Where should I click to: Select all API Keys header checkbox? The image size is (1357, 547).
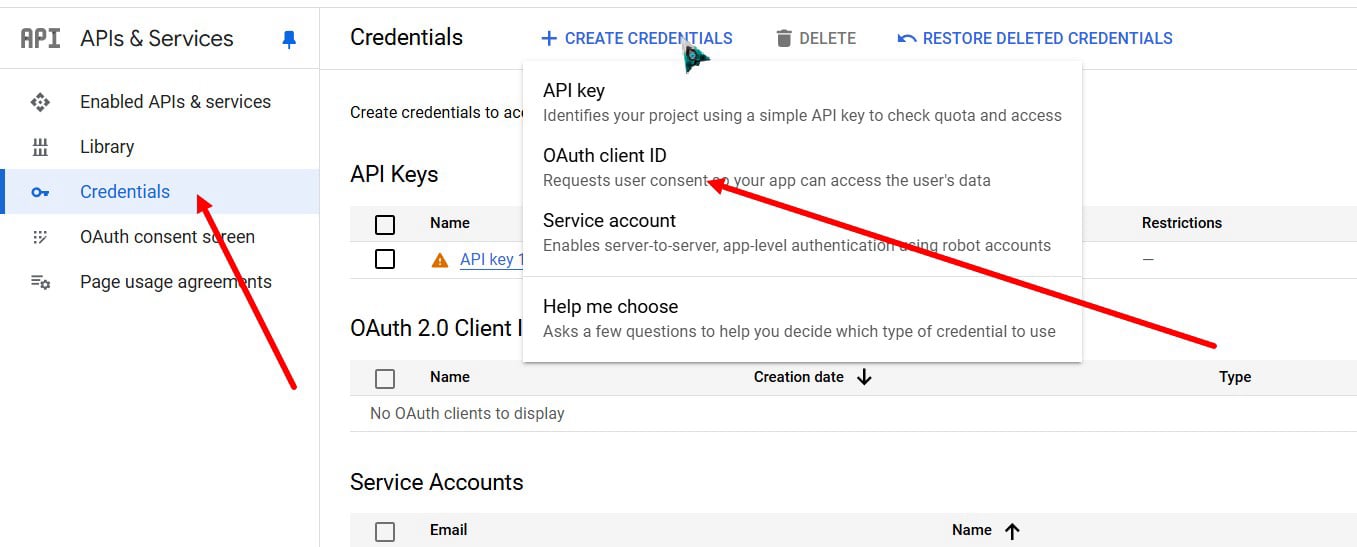(x=385, y=224)
